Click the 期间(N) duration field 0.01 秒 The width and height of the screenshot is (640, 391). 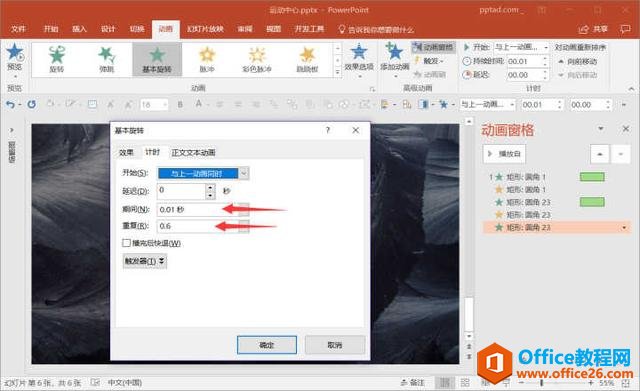click(x=198, y=210)
